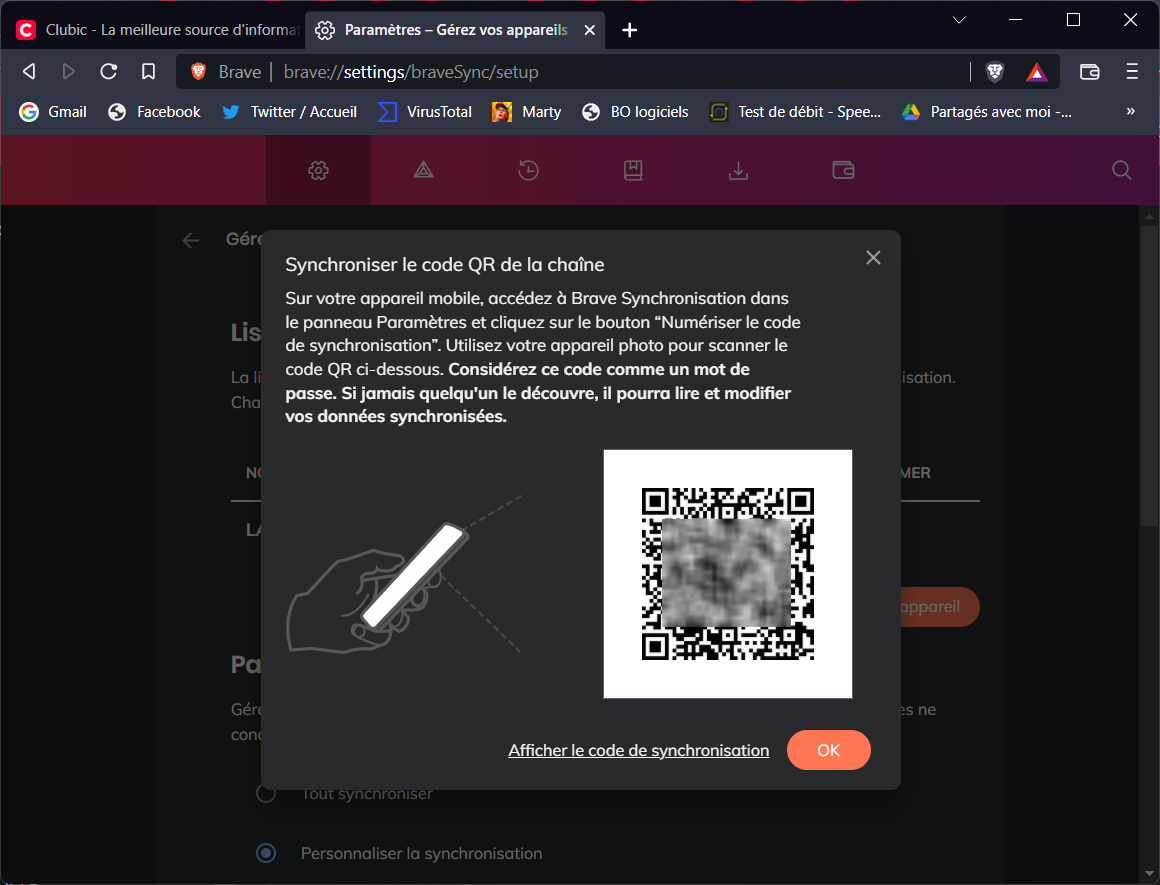
Task: Open the Gmail bookmark
Action: (x=53, y=112)
